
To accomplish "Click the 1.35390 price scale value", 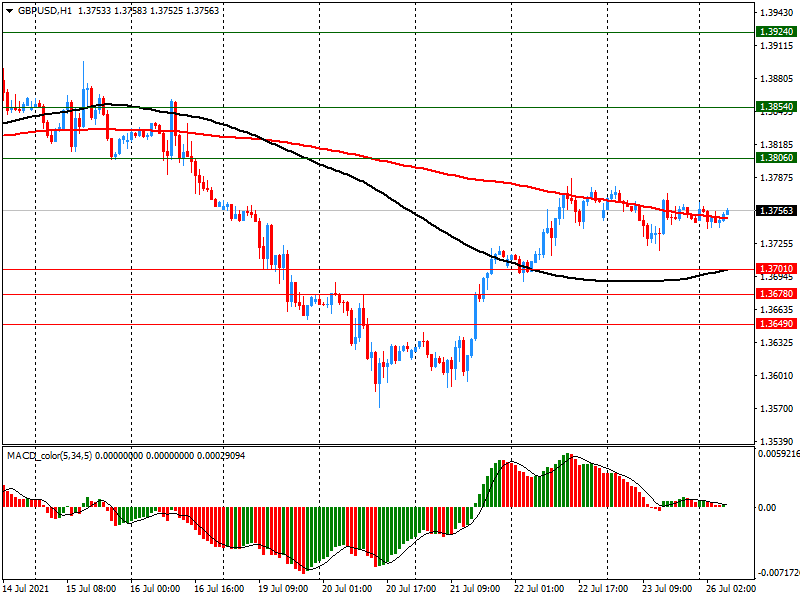I will (777, 441).
